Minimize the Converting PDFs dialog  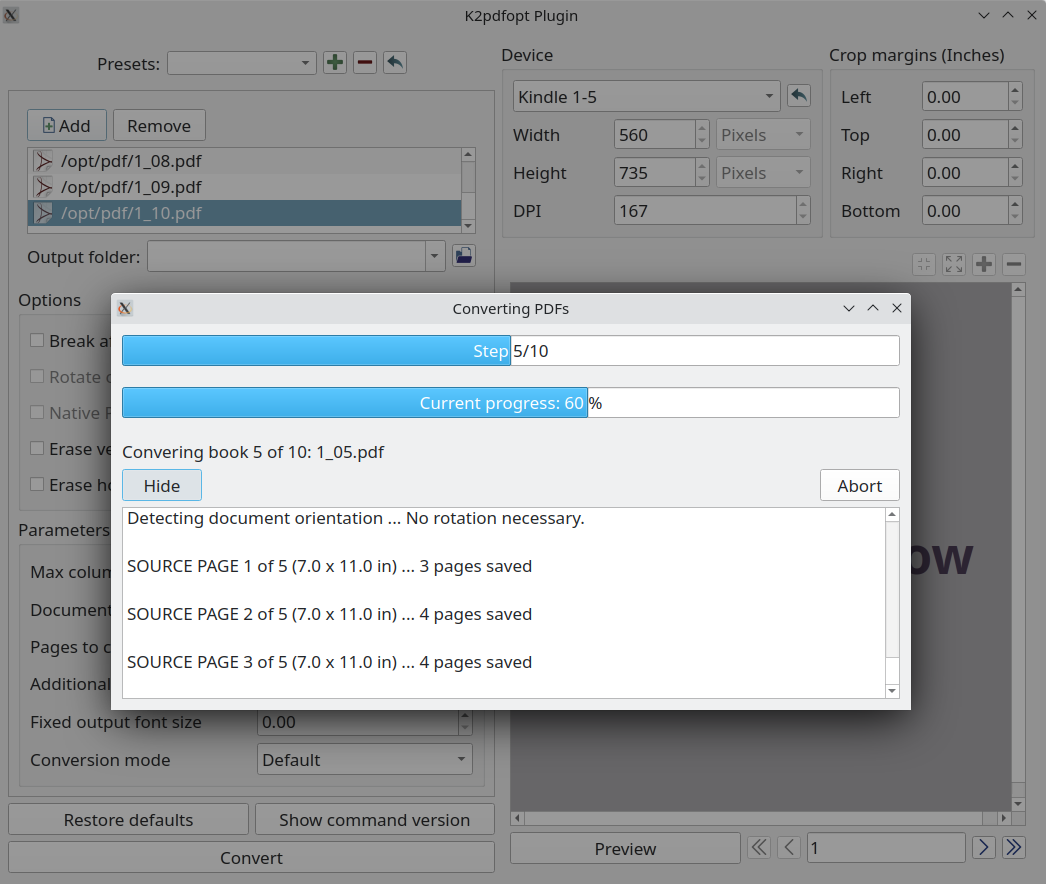click(x=849, y=308)
